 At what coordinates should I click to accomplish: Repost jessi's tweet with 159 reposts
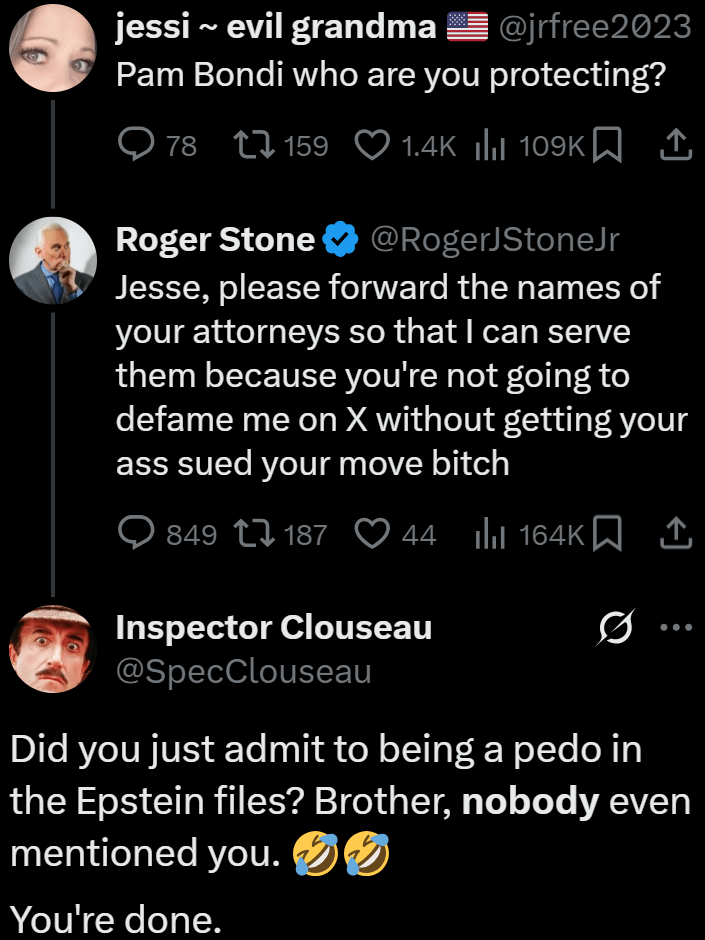coord(250,146)
